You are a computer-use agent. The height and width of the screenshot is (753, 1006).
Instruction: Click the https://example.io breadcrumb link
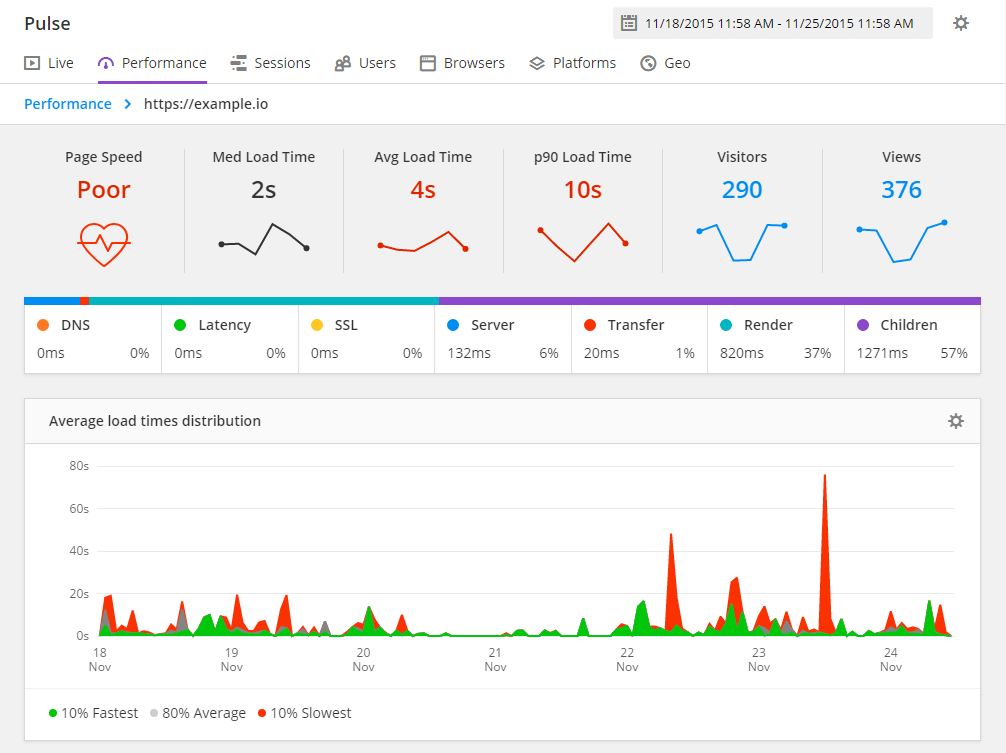click(206, 103)
